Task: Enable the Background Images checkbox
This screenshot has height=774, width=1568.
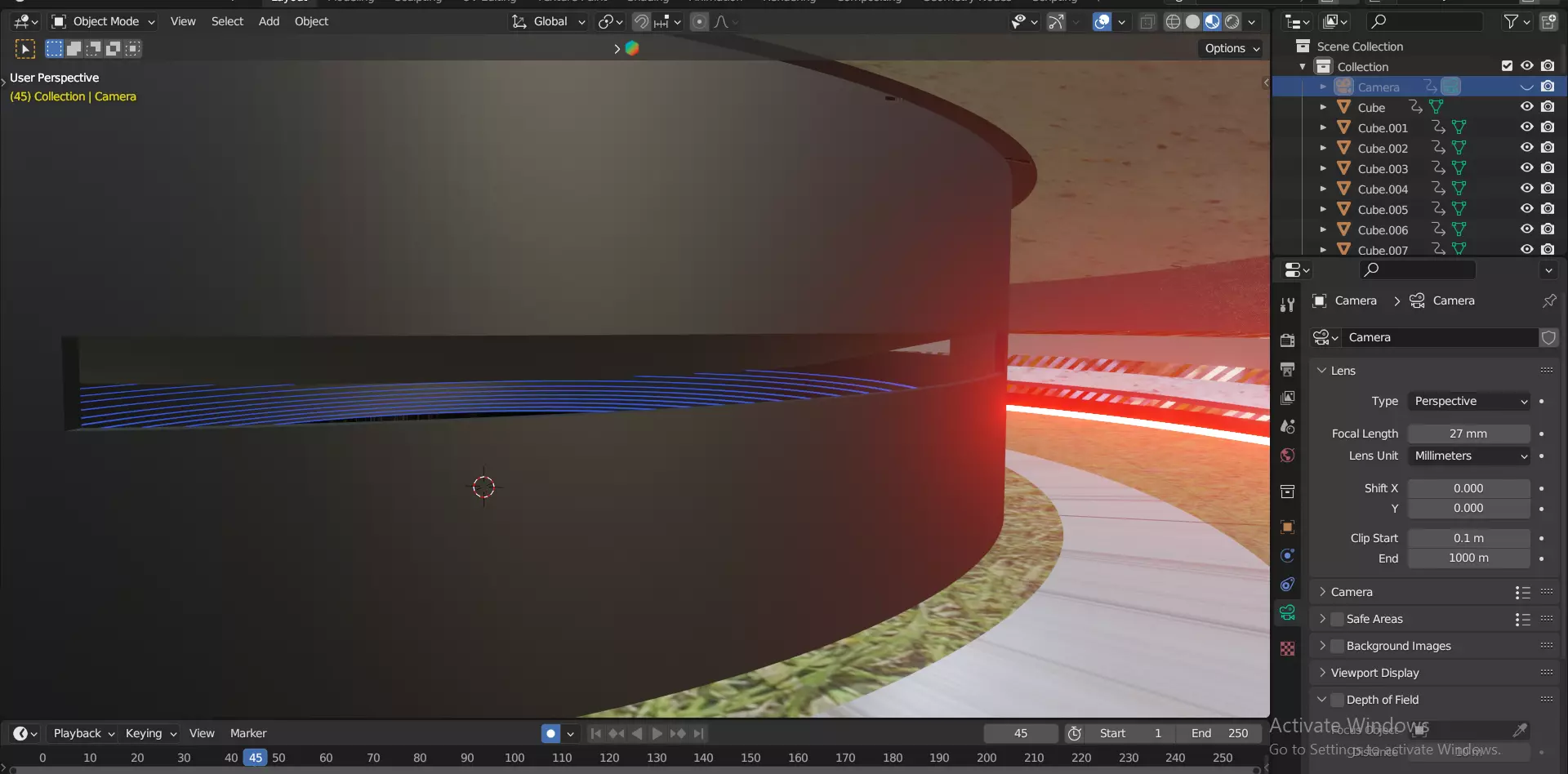Action: (1337, 646)
